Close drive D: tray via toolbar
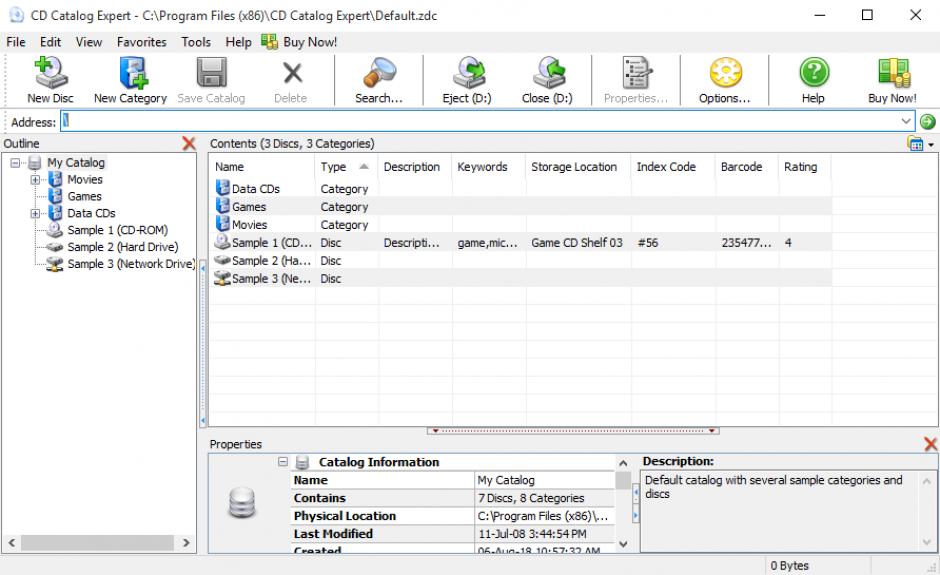This screenshot has height=575, width=940. [x=549, y=73]
